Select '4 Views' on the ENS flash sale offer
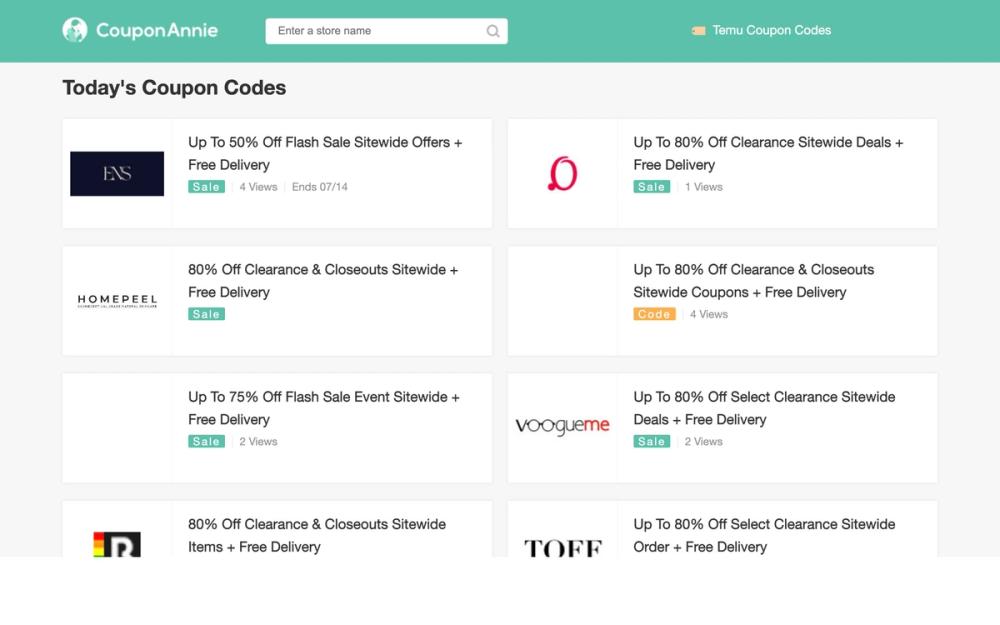This screenshot has height=625, width=1000. [x=258, y=187]
